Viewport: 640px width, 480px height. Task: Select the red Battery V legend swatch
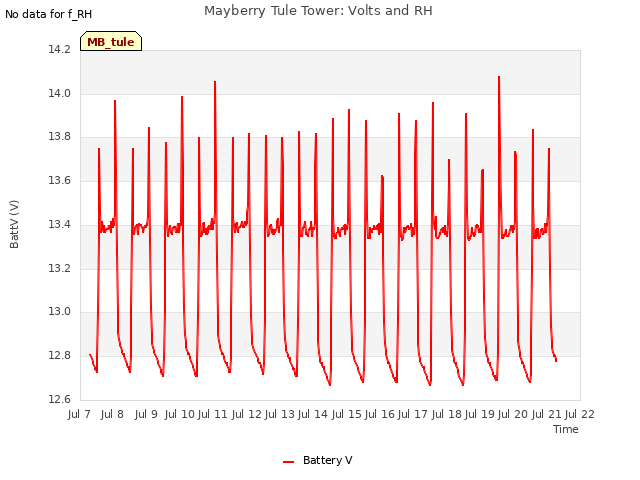[288, 462]
